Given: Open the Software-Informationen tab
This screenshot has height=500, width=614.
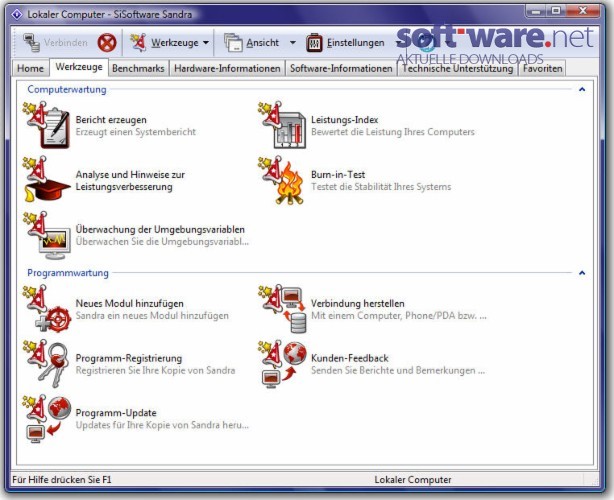Looking at the screenshot, I should [x=341, y=68].
